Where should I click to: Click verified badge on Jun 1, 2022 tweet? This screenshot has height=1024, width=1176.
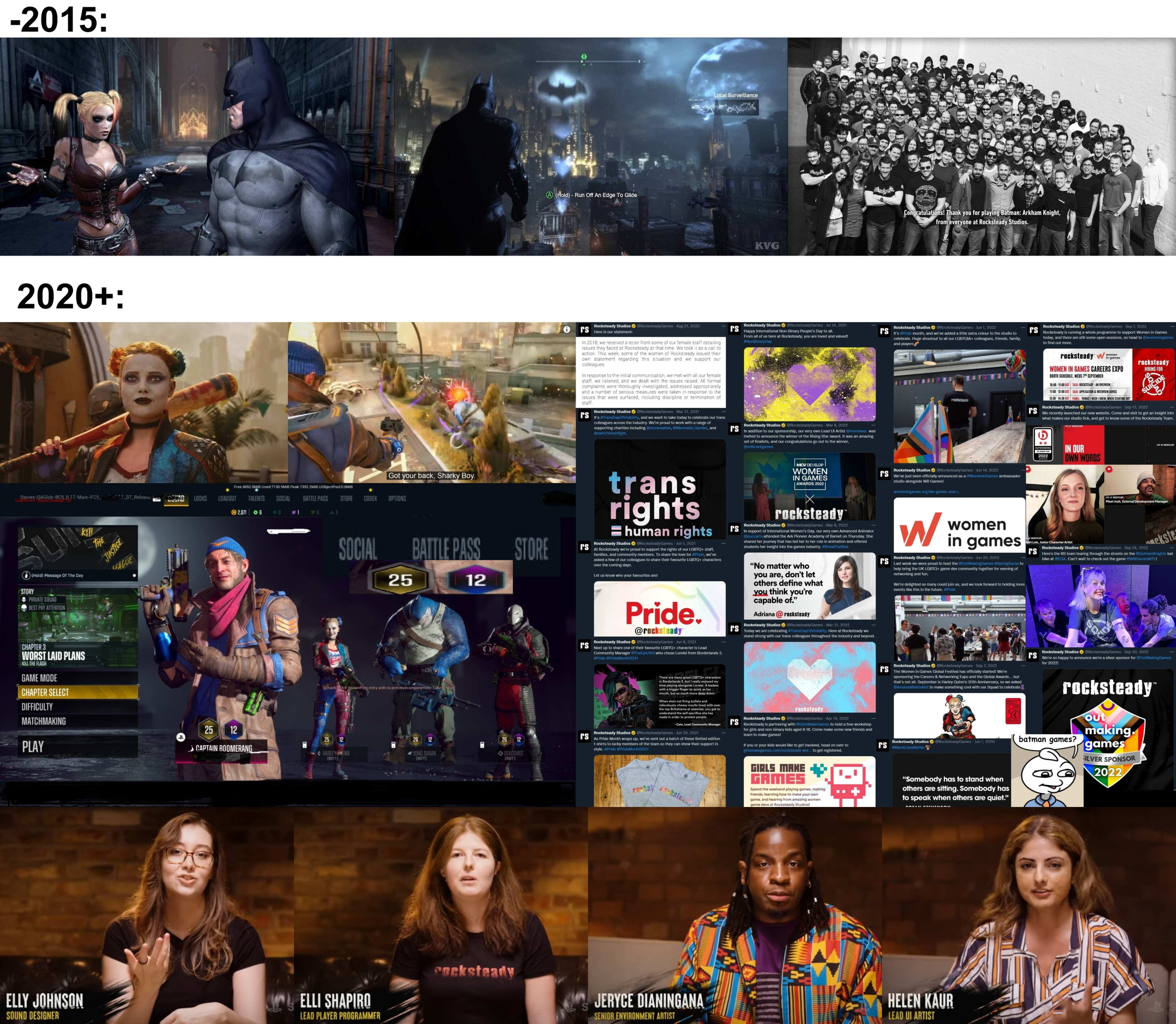(934, 328)
